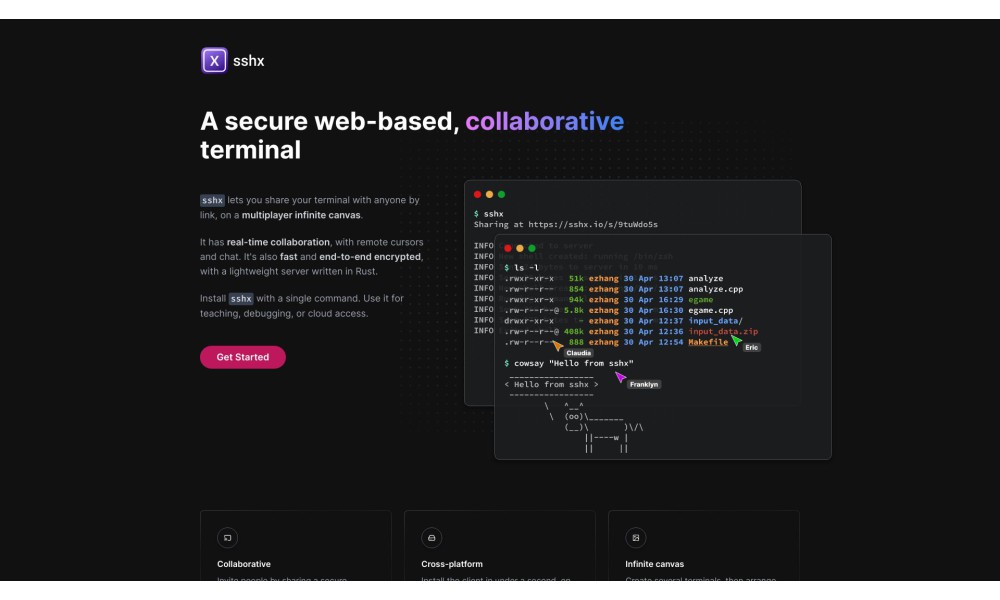Click the highlighted 'sshx' code in first paragraph

(x=212, y=200)
